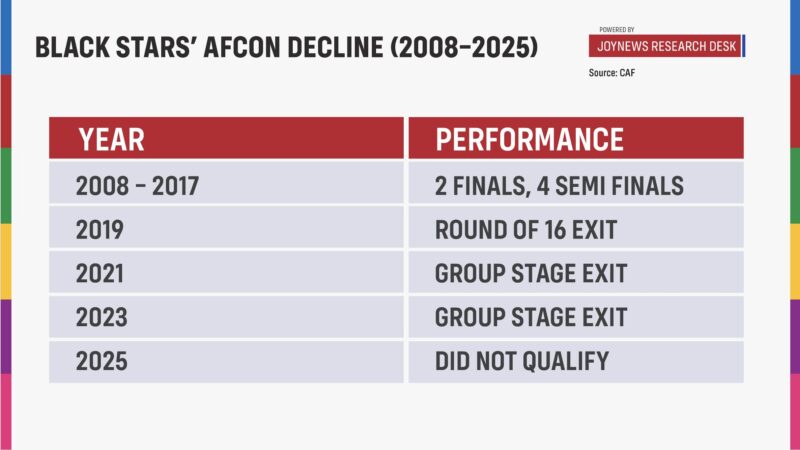
Task: Click the Powered By label
Action: click(x=617, y=29)
